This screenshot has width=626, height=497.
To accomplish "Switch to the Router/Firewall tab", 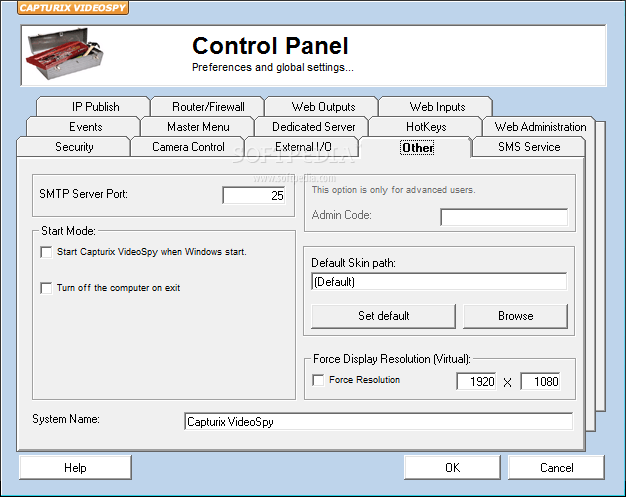I will (x=208, y=107).
